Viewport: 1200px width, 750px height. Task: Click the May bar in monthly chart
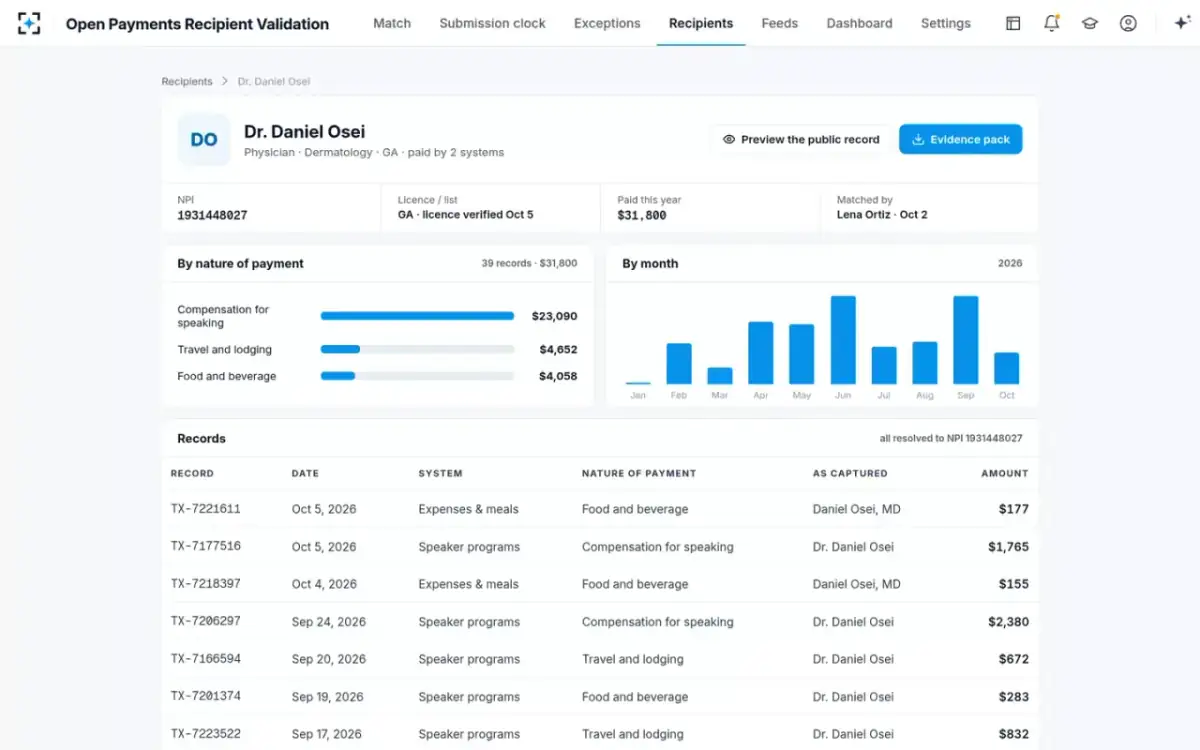[x=802, y=354]
